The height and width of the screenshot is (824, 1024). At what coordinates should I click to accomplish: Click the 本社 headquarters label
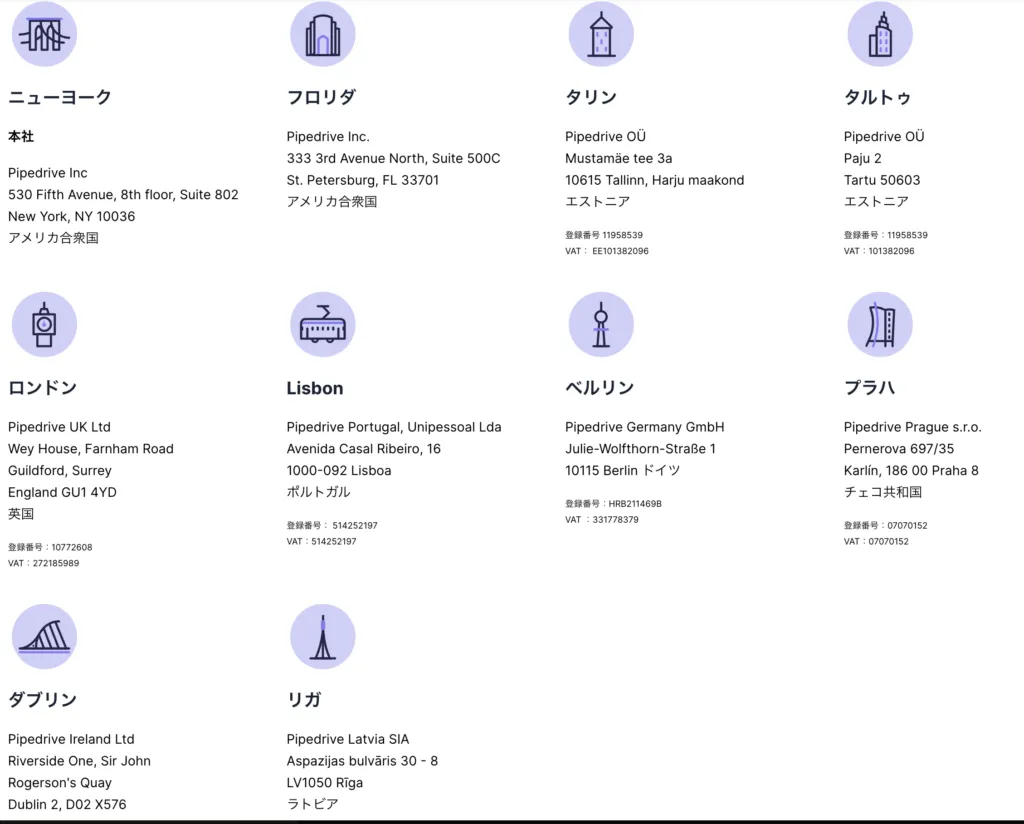tap(21, 137)
